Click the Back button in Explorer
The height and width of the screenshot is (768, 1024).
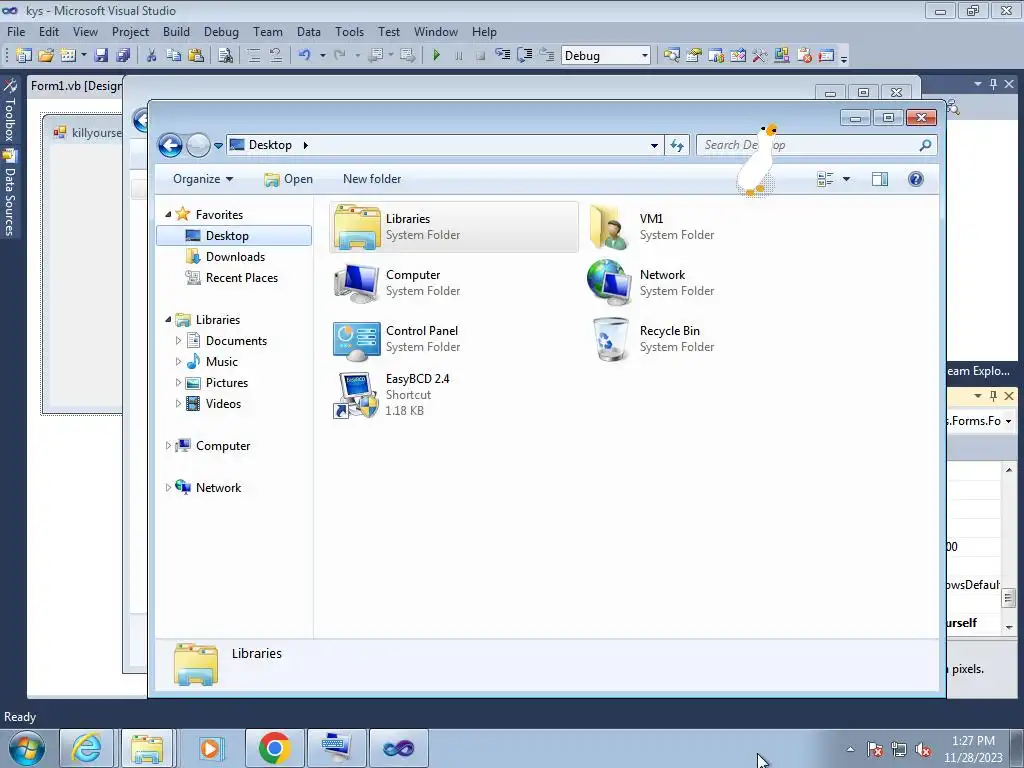[170, 145]
